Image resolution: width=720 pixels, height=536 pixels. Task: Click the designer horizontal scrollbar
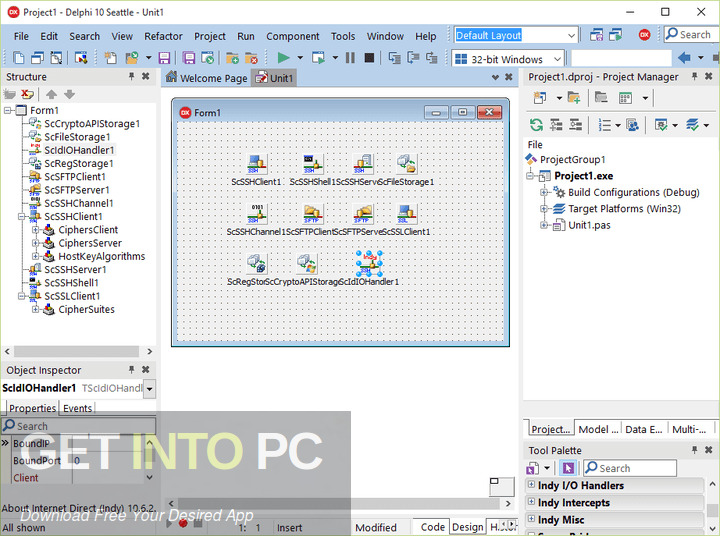coord(339,503)
